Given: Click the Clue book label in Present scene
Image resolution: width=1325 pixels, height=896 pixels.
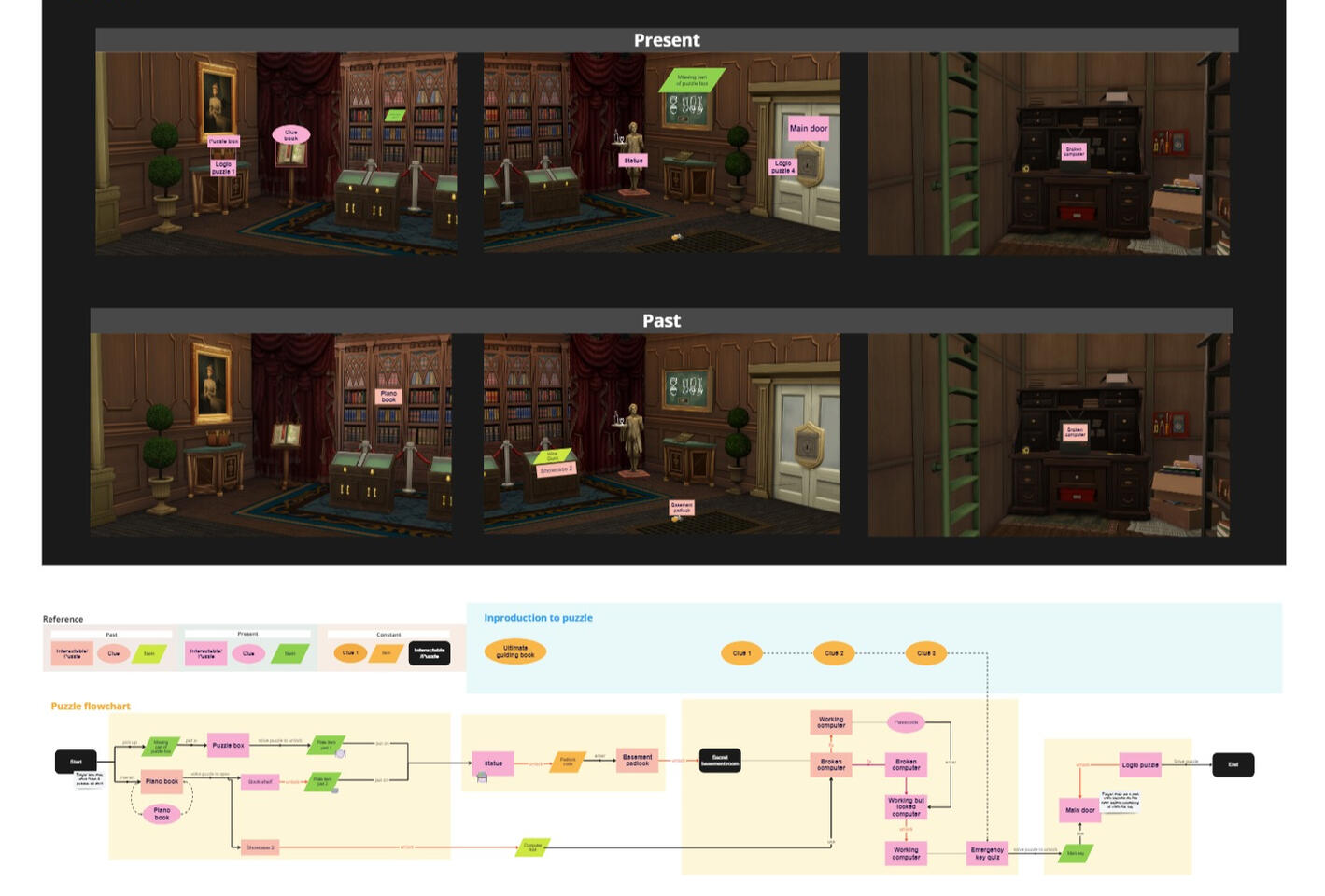Looking at the screenshot, I should pos(290,135).
